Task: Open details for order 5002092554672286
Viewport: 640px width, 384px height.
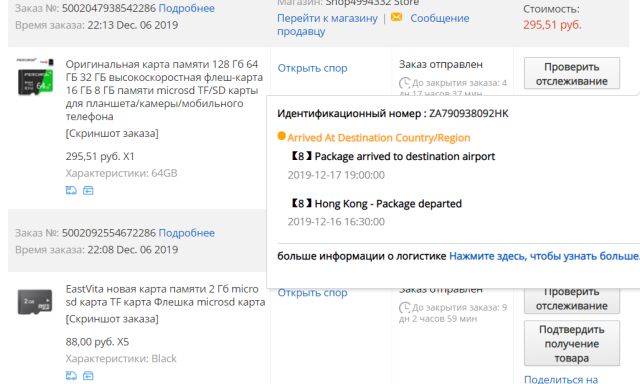Action: click(187, 233)
